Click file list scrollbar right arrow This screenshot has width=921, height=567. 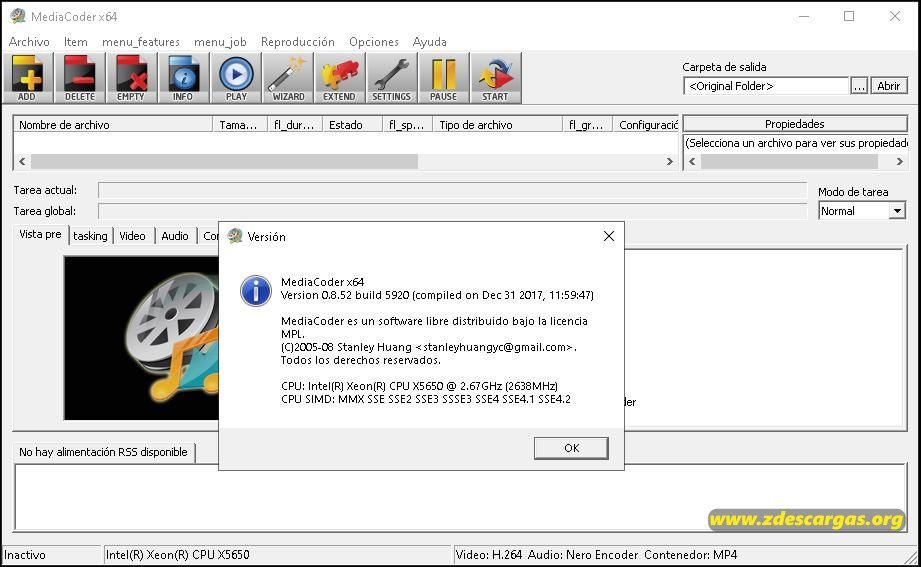tap(670, 161)
